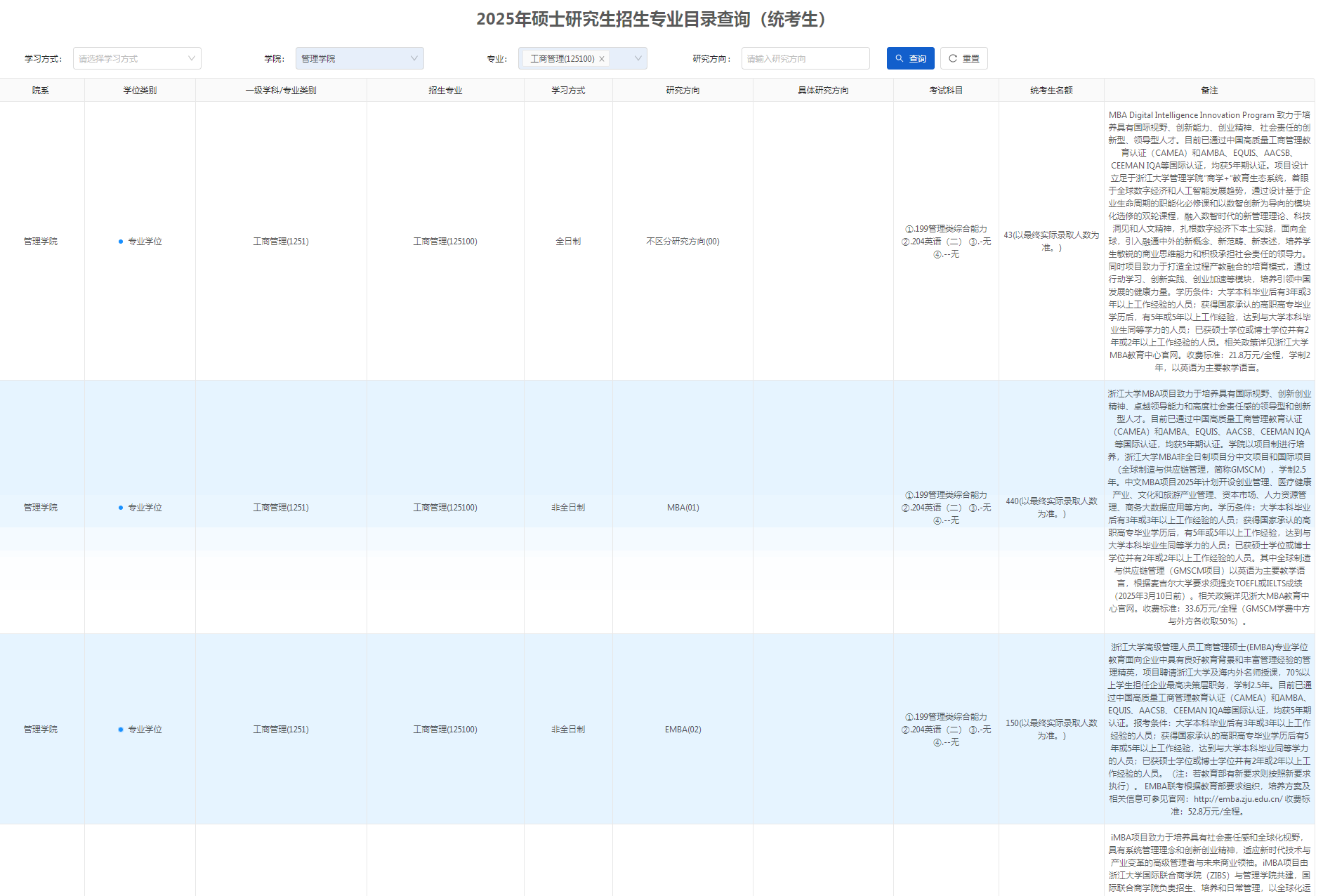
Task: Click the 查询 search button
Action: 910,58
